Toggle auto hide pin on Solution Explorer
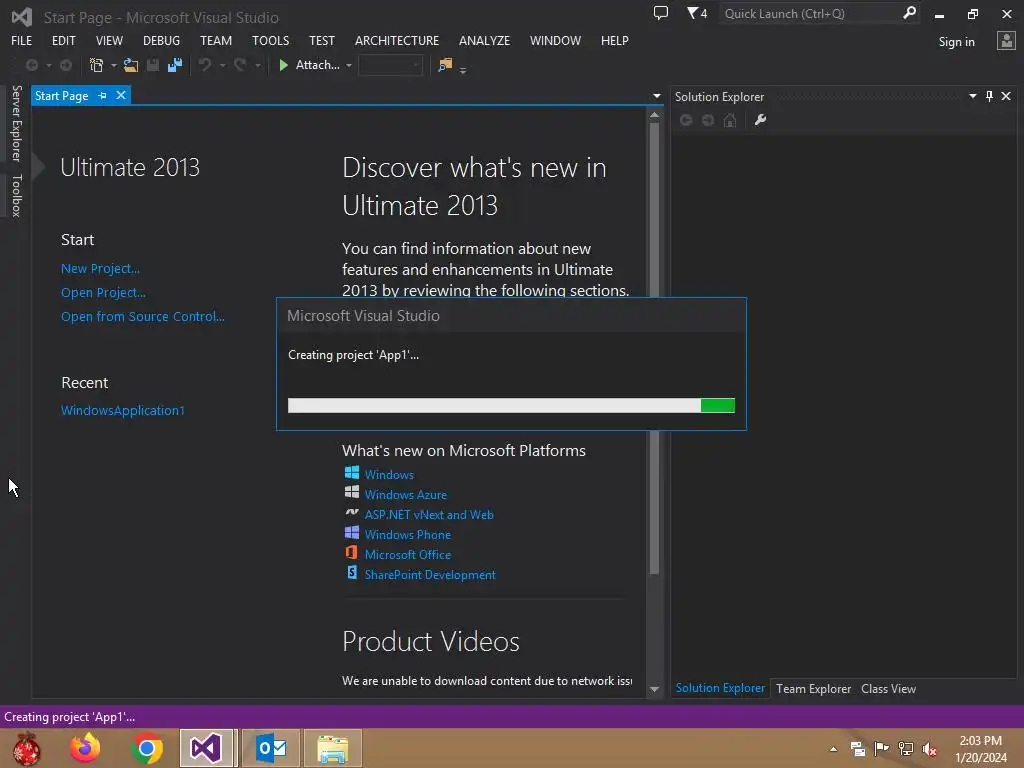The width and height of the screenshot is (1024, 768). pyautogui.click(x=989, y=96)
